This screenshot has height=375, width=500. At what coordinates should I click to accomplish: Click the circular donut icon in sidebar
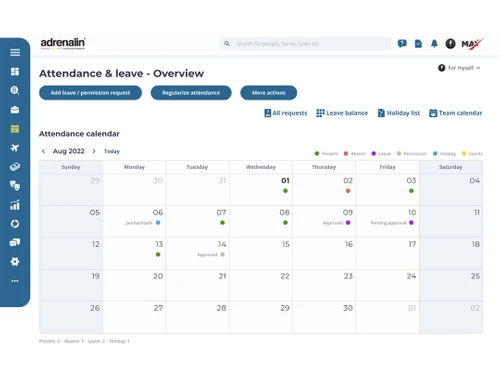pyautogui.click(x=15, y=224)
